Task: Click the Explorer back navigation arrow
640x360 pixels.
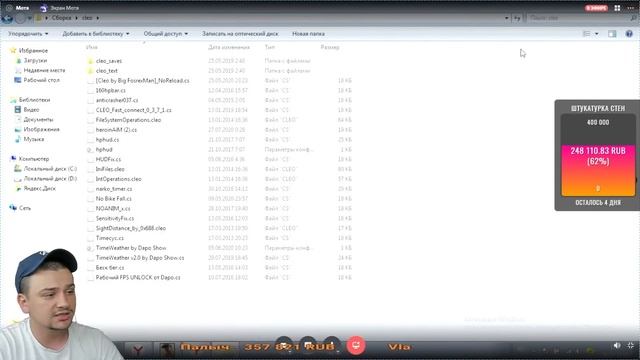Action: [7, 18]
